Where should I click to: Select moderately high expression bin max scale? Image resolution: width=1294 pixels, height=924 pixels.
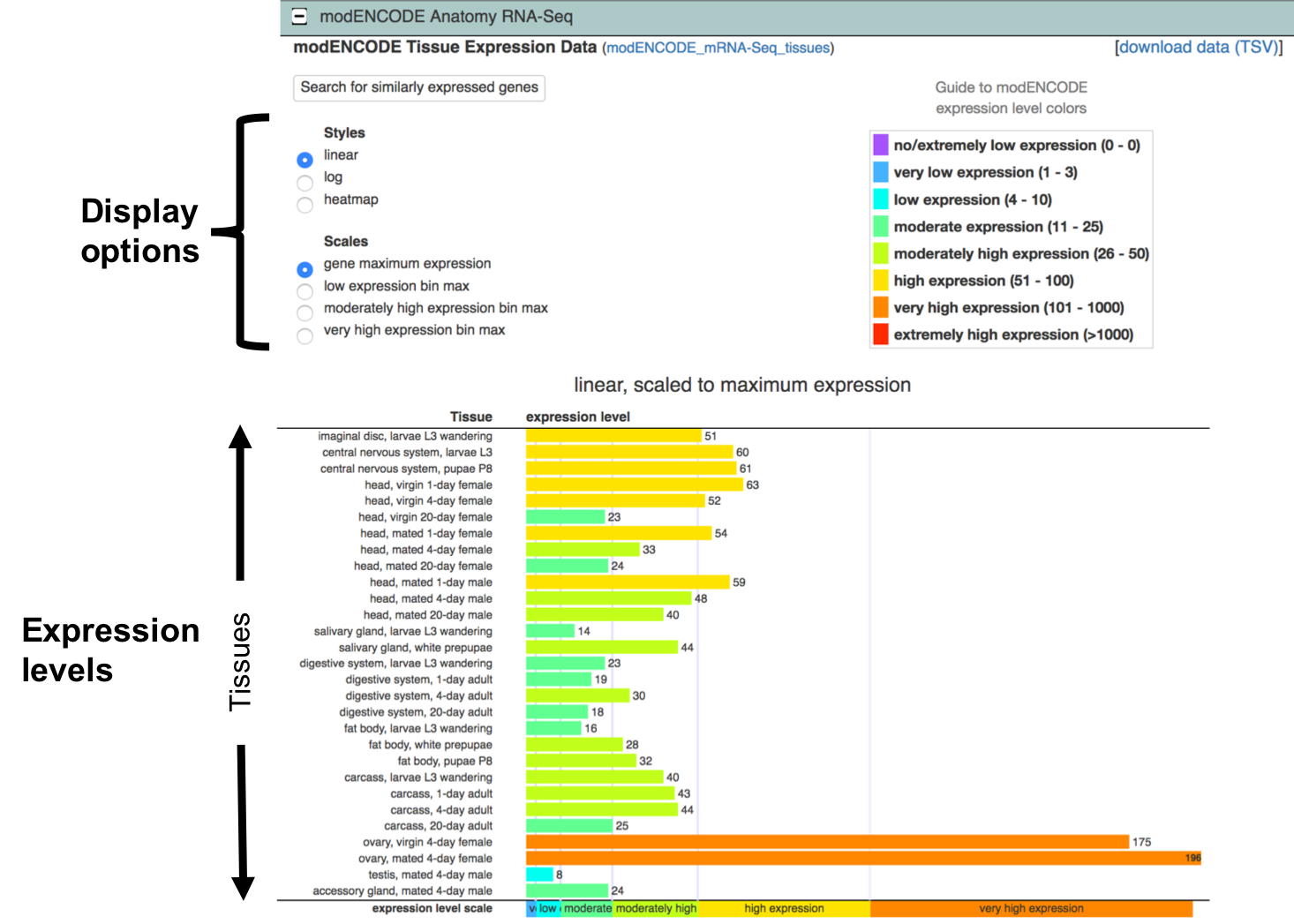305,313
